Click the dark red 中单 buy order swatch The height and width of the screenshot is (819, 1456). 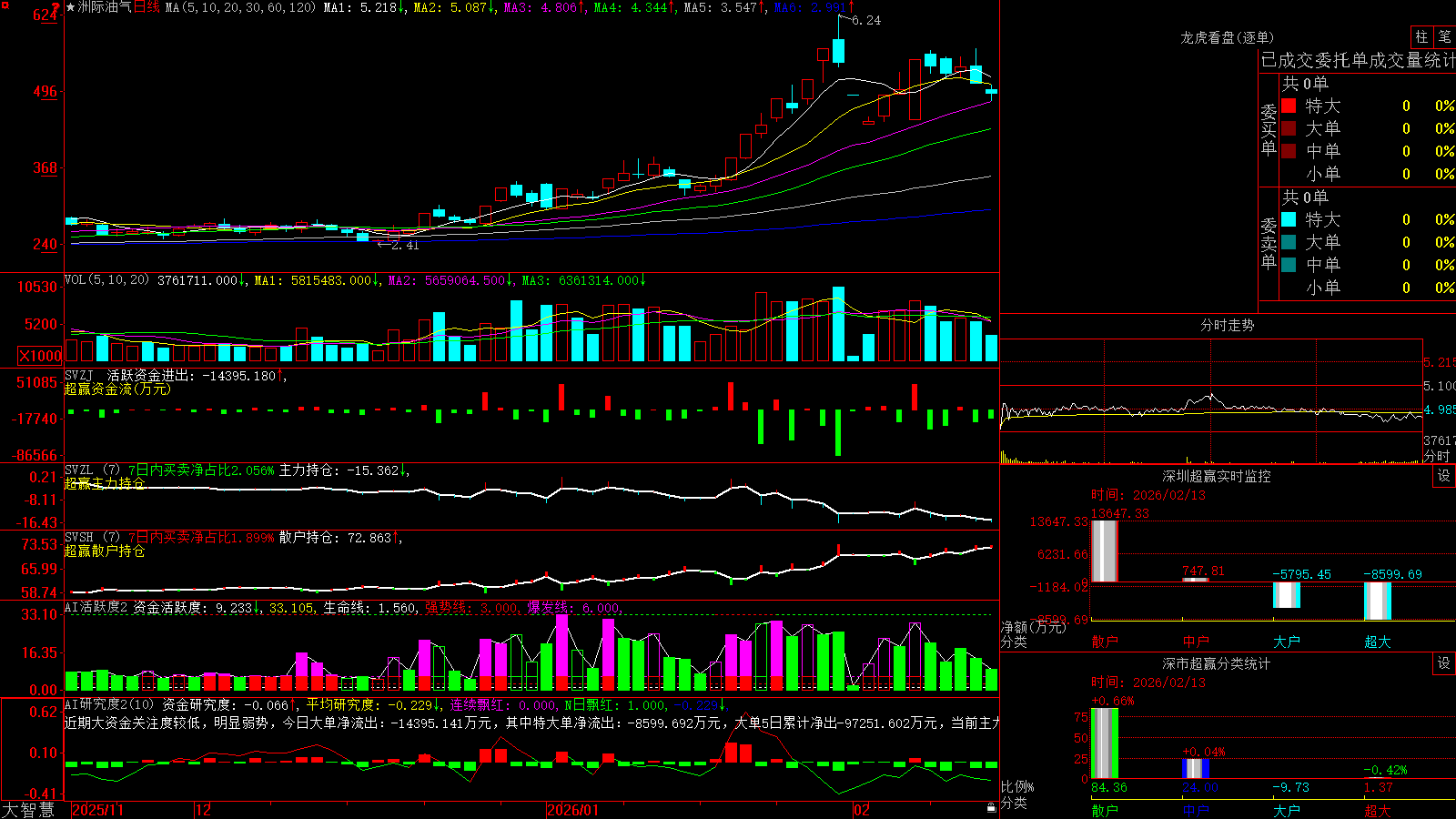tap(1289, 151)
